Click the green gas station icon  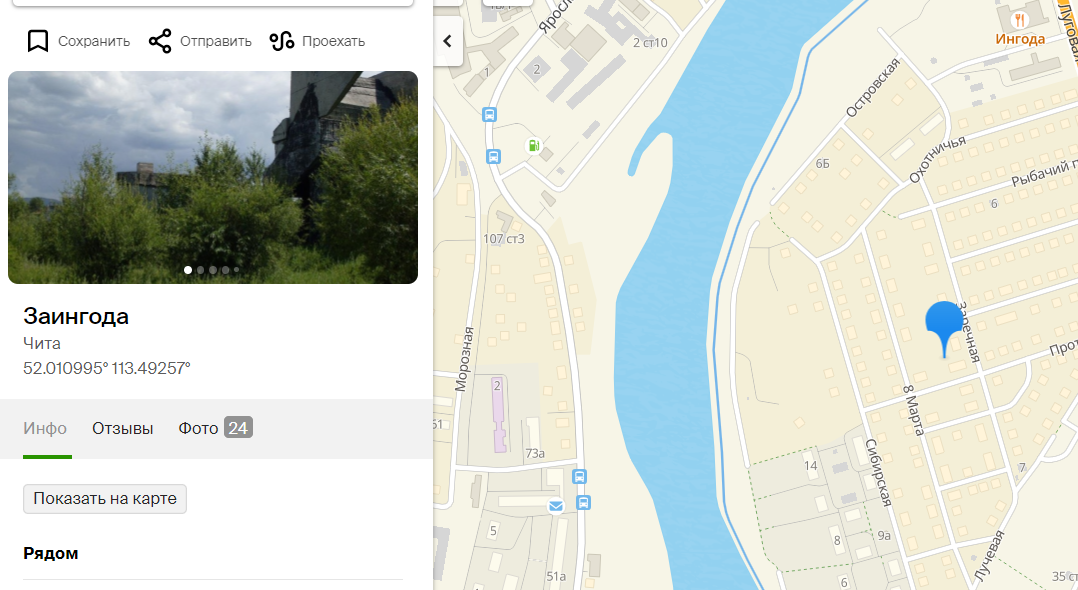click(534, 146)
